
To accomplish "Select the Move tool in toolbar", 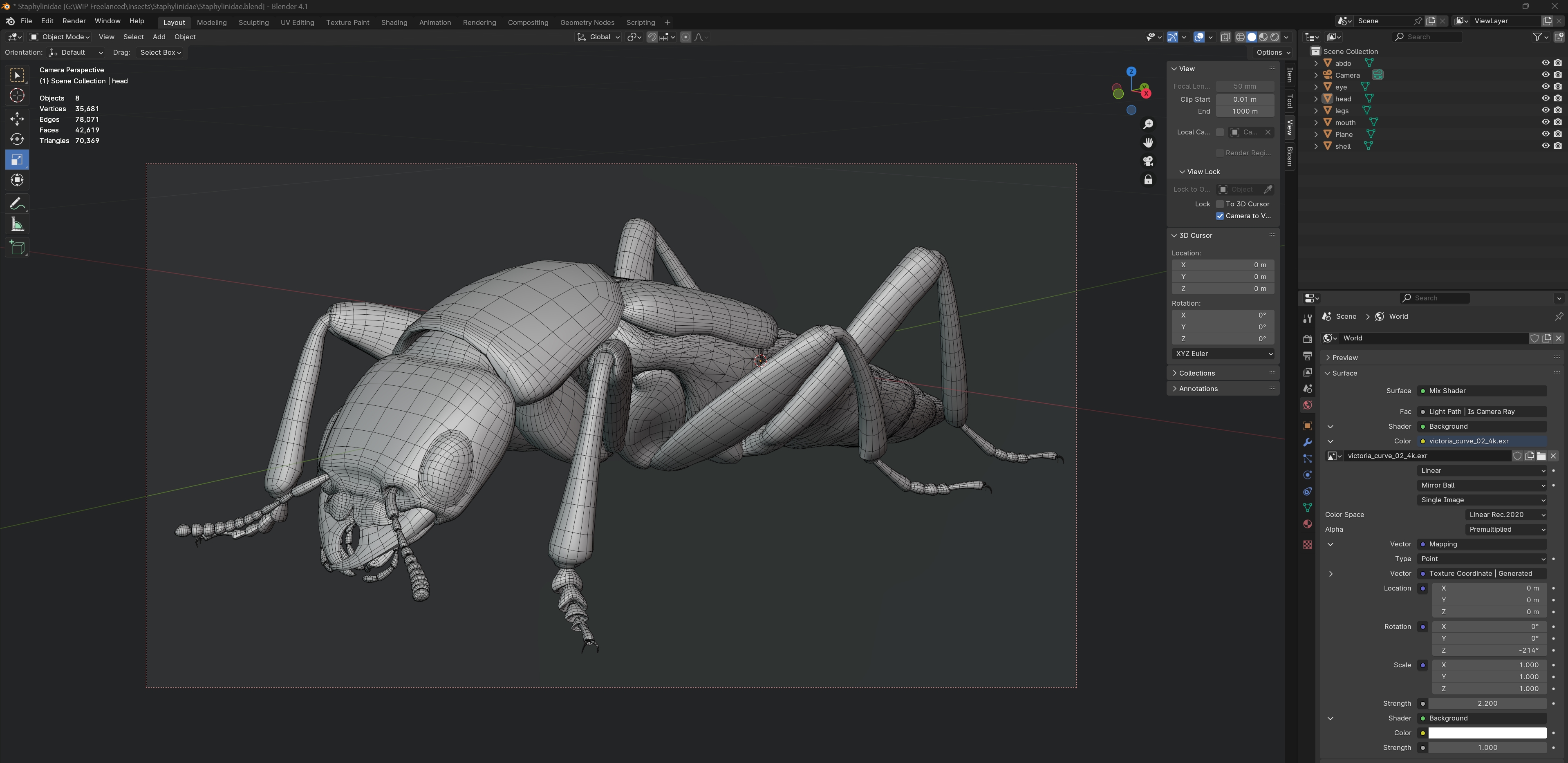I will 17,118.
